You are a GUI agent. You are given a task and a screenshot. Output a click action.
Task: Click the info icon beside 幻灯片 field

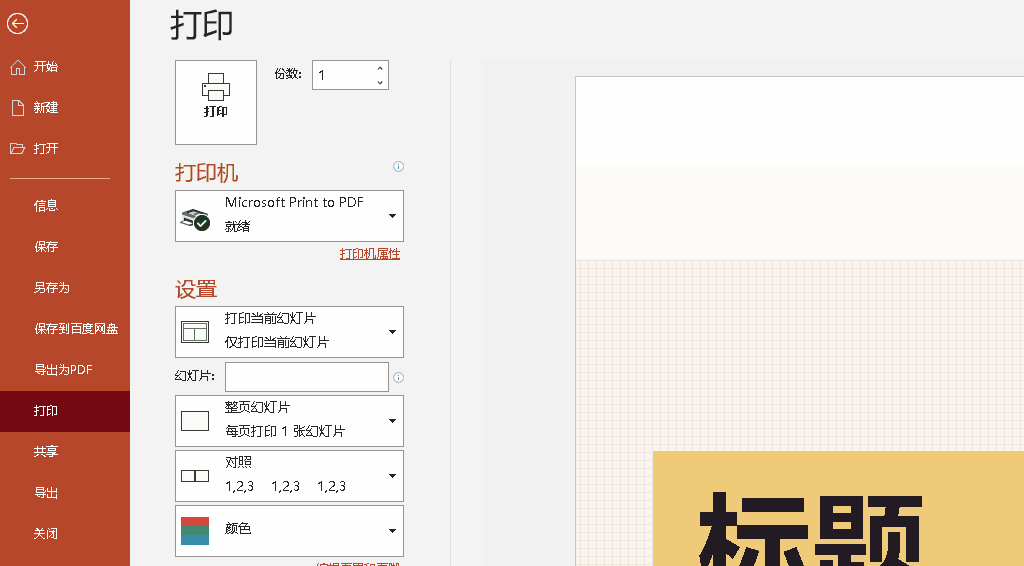(398, 377)
